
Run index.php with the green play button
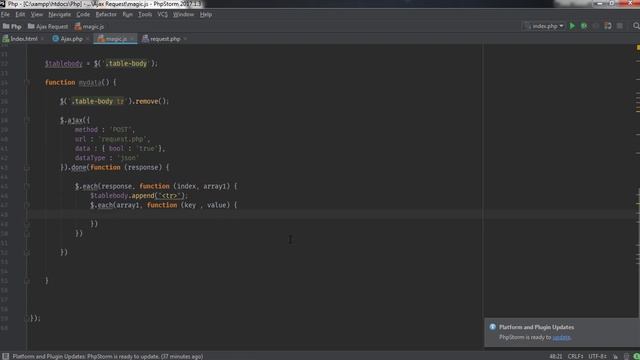pos(572,26)
